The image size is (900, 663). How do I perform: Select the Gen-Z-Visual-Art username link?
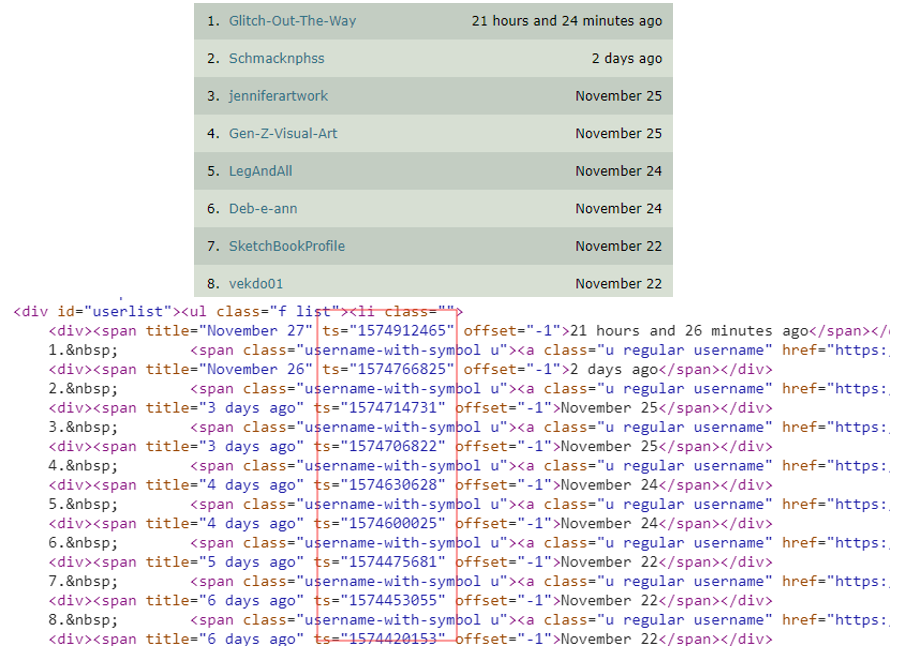pos(283,133)
